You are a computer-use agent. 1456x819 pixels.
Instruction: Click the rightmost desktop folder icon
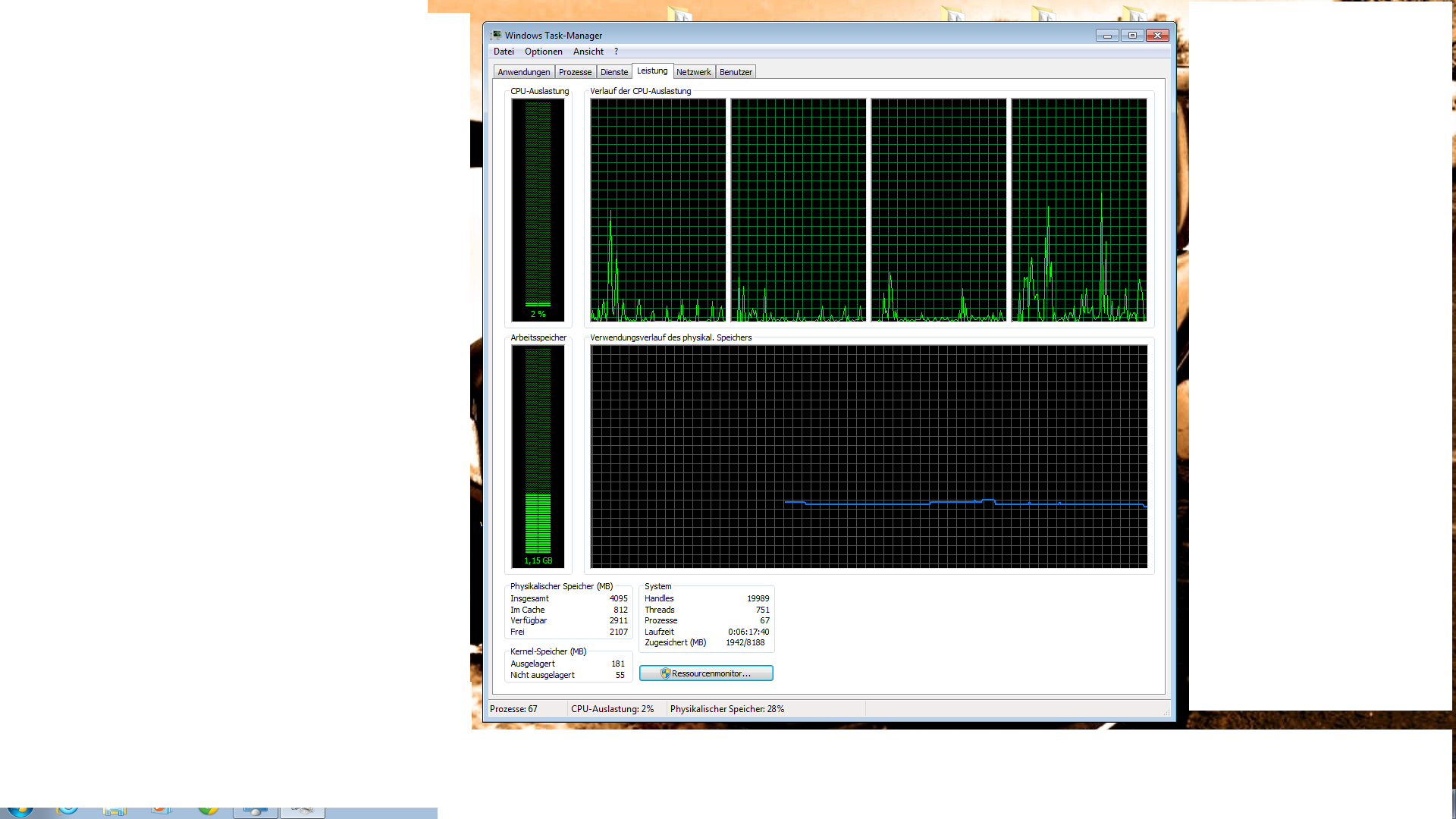(1134, 14)
